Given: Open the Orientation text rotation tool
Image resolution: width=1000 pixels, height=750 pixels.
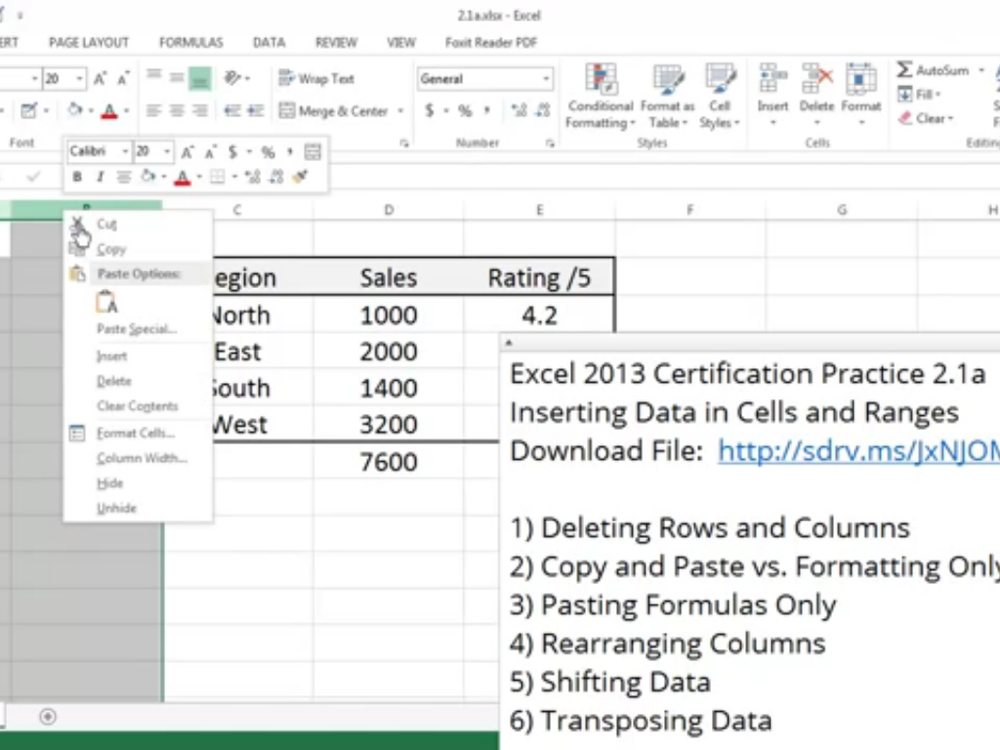Looking at the screenshot, I should point(232,78).
